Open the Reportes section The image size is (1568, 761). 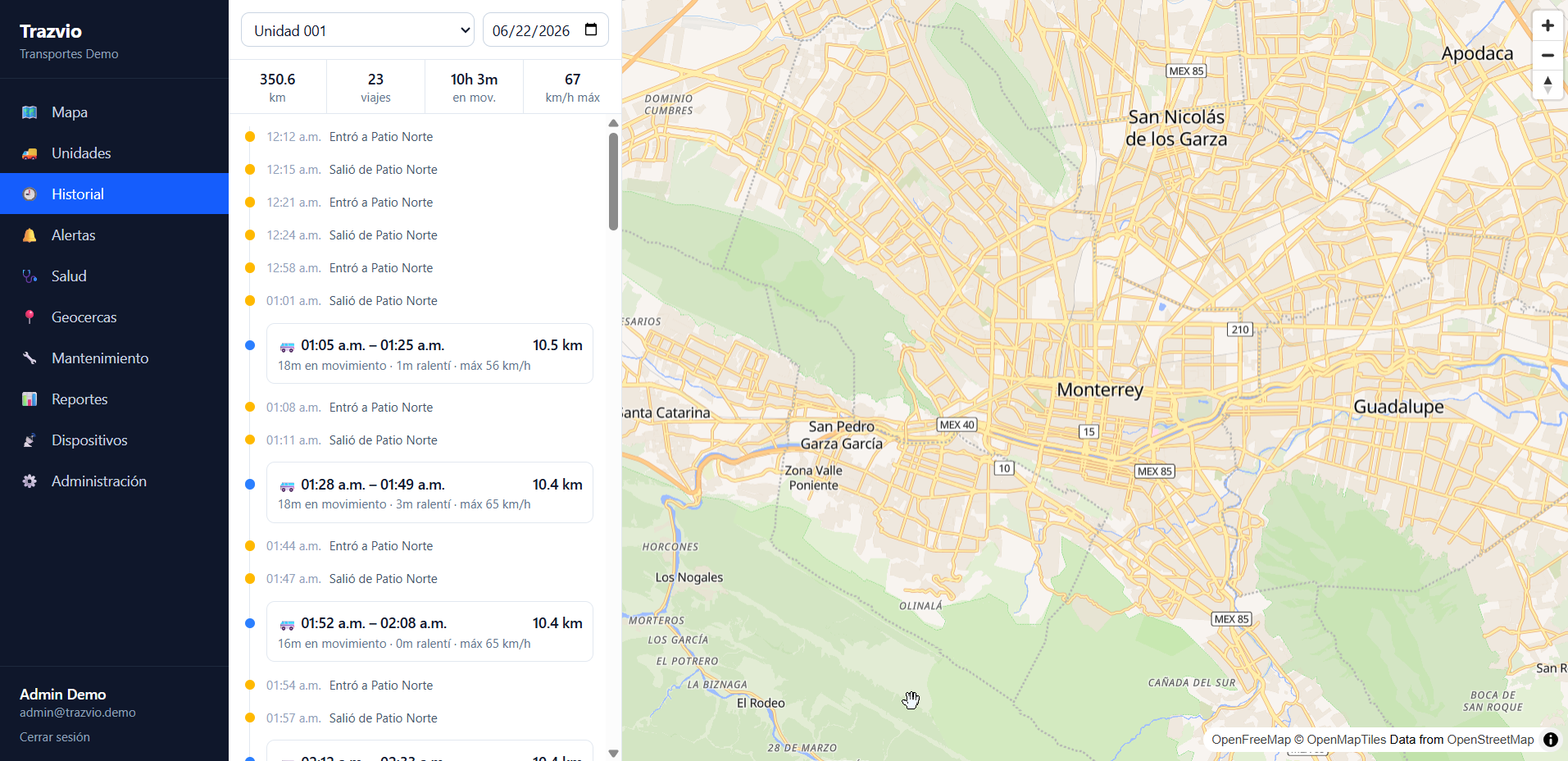pos(114,399)
